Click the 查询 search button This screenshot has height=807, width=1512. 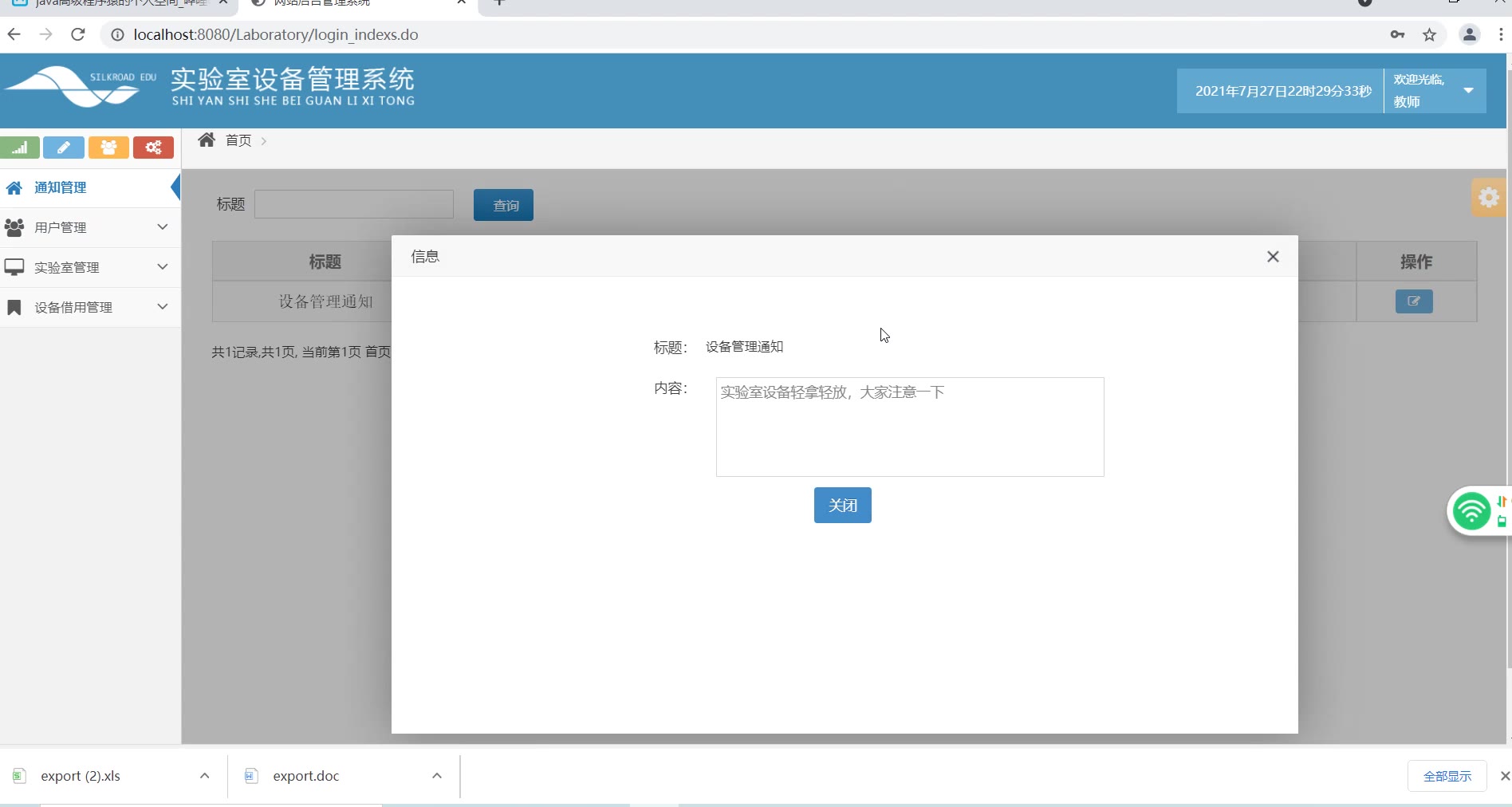[x=503, y=205]
